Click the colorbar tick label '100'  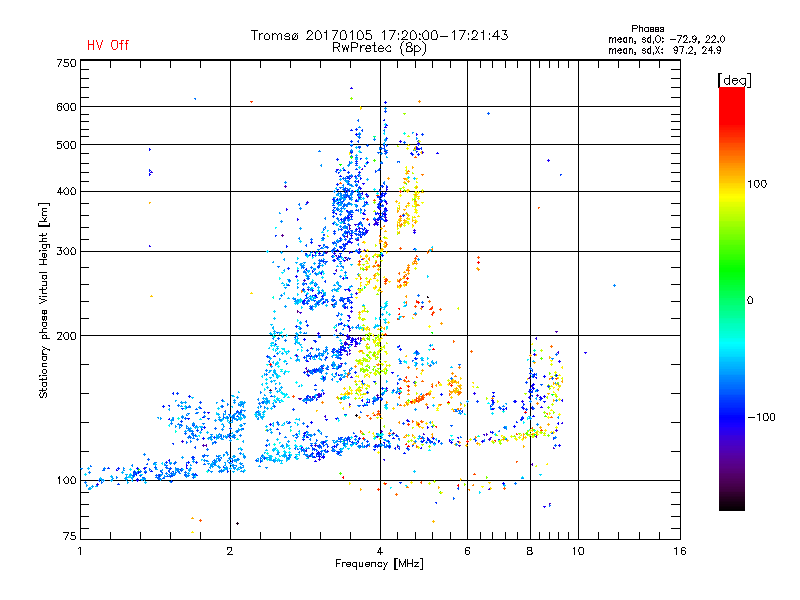click(x=757, y=184)
